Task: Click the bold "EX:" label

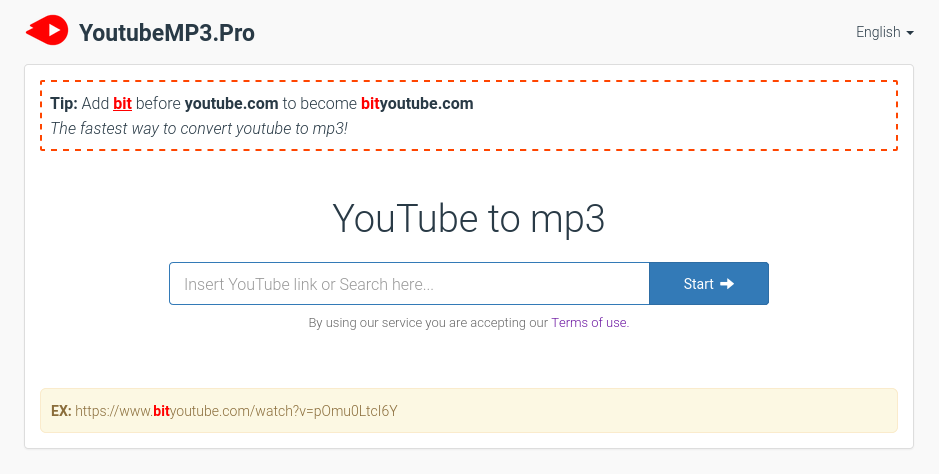Action: click(x=61, y=411)
